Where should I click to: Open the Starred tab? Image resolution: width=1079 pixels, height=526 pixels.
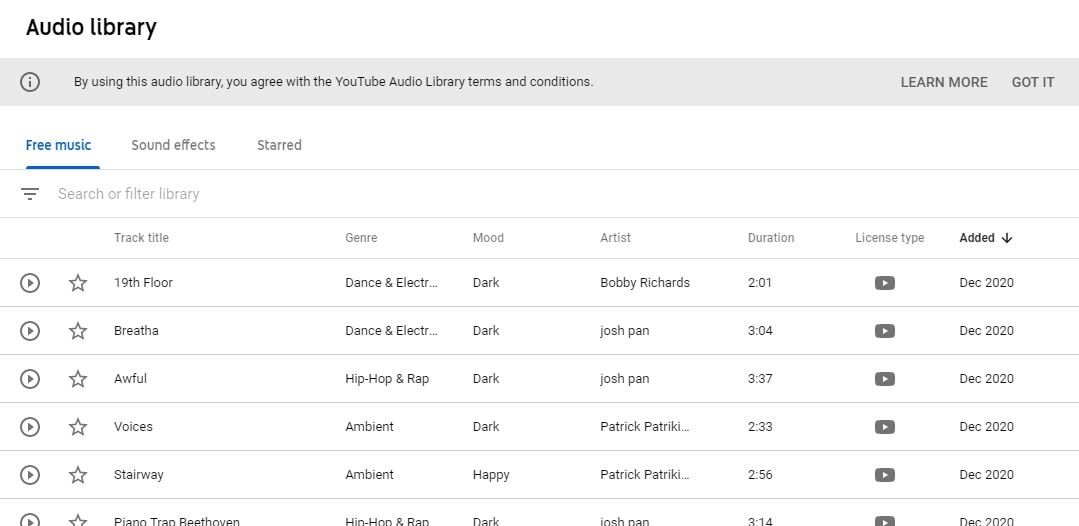pyautogui.click(x=279, y=145)
